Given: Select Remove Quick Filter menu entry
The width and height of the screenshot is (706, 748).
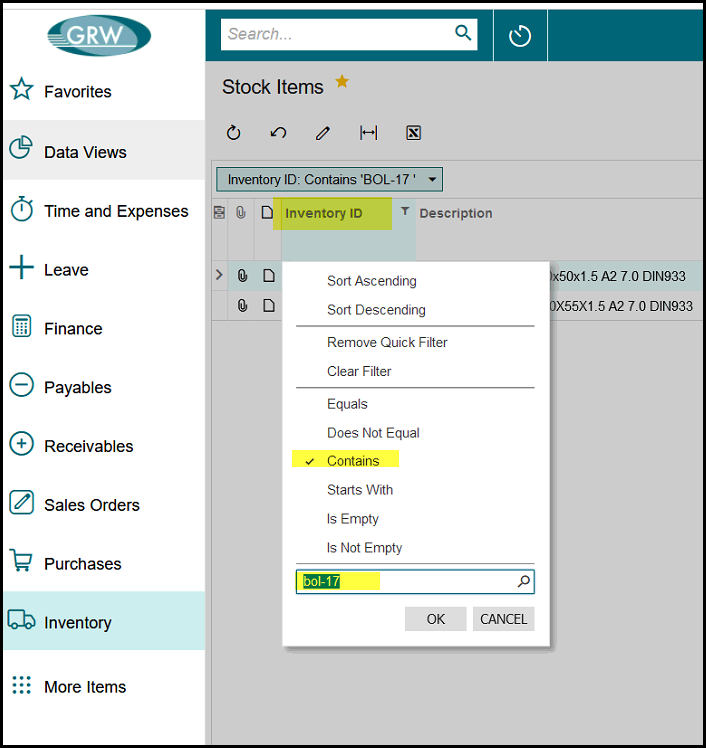Looking at the screenshot, I should click(387, 342).
